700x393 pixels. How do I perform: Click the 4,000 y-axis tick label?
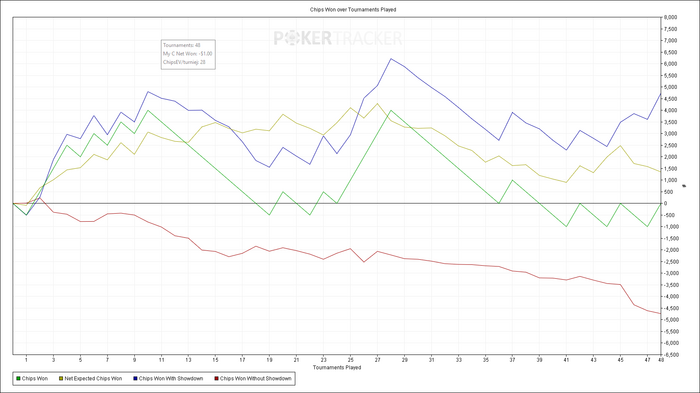(671, 110)
